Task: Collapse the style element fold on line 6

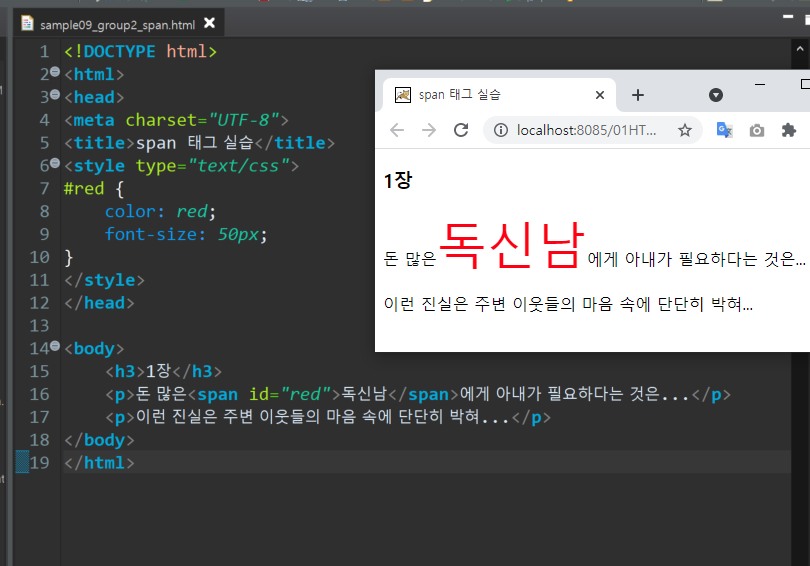Action: point(55,164)
